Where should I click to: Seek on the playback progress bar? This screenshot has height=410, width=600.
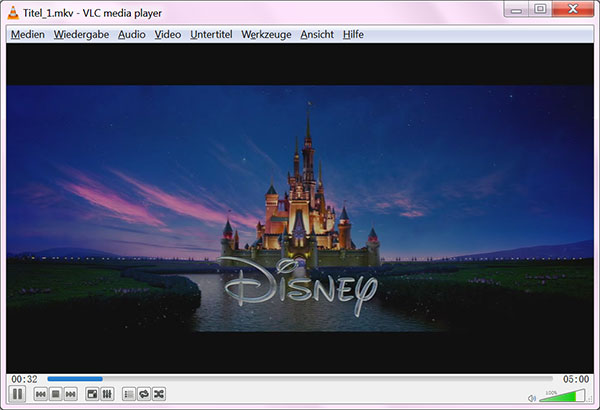tap(300, 379)
